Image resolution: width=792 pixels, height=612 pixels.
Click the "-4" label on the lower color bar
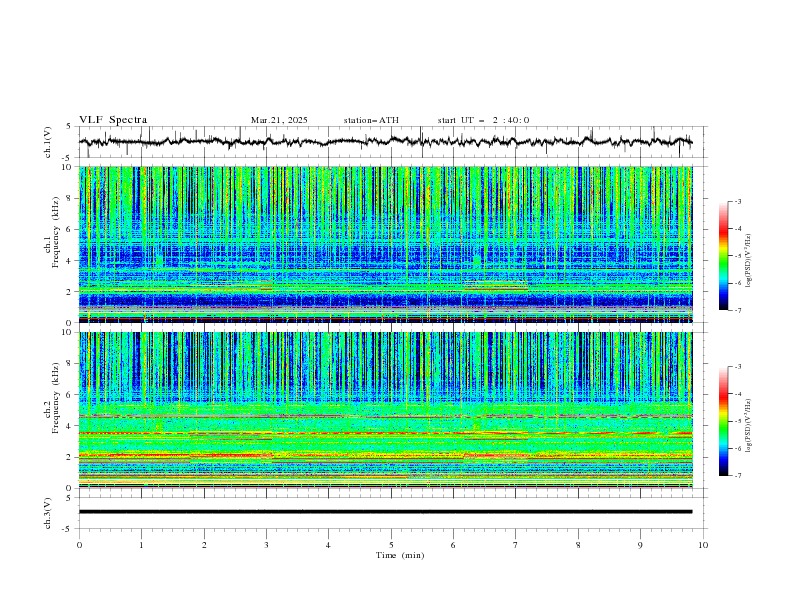[737, 394]
